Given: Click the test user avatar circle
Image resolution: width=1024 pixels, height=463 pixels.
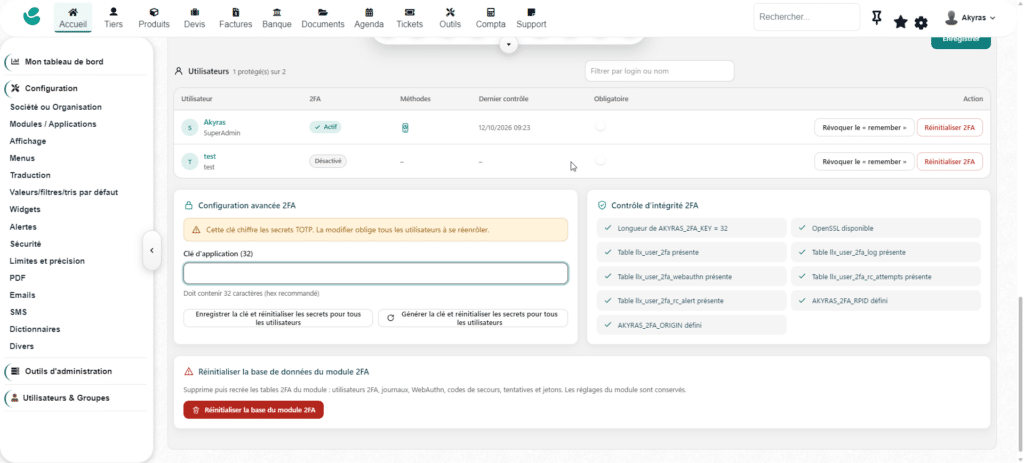Looking at the screenshot, I should point(189,162).
